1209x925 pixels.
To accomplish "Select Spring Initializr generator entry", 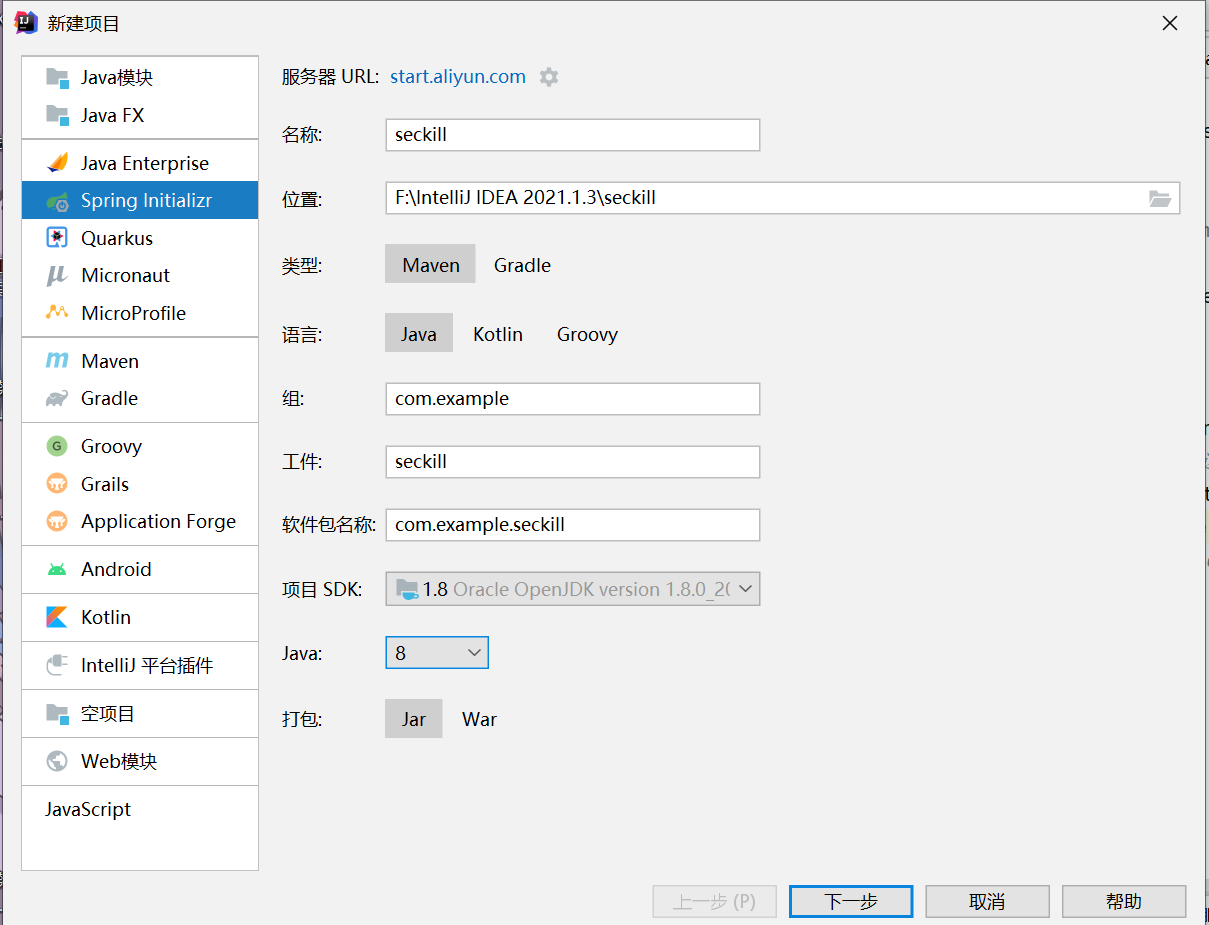I will tap(140, 201).
